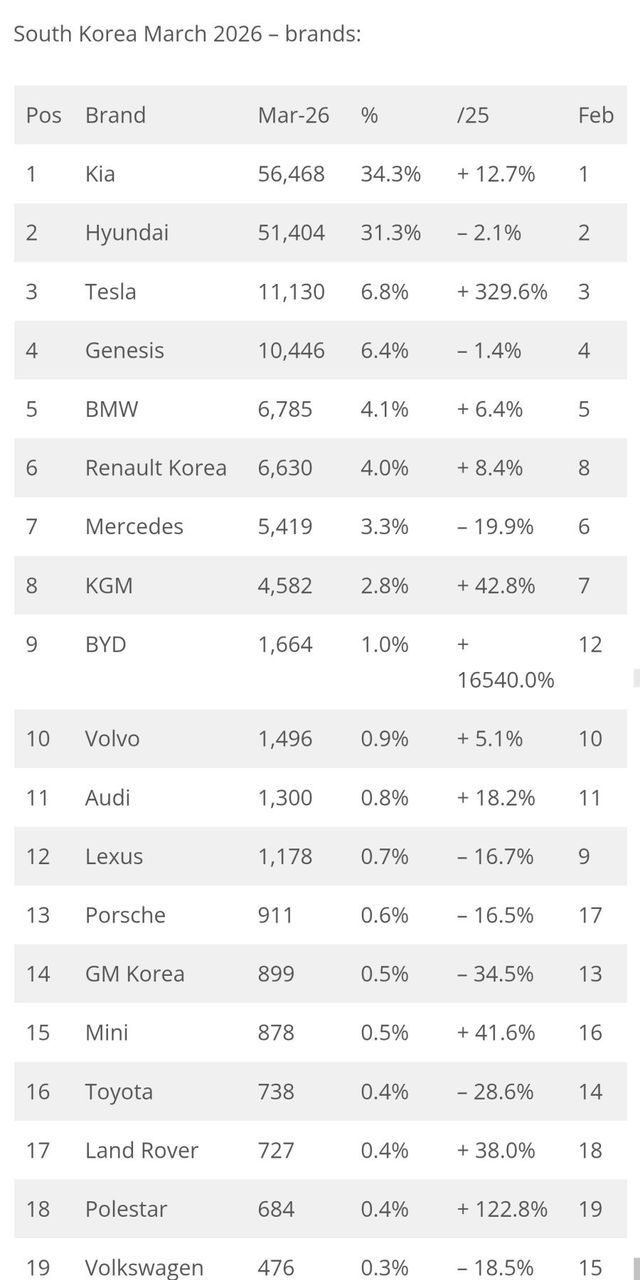This screenshot has height=1280, width=640.
Task: Click the Porsche brand cell
Action: pos(125,915)
